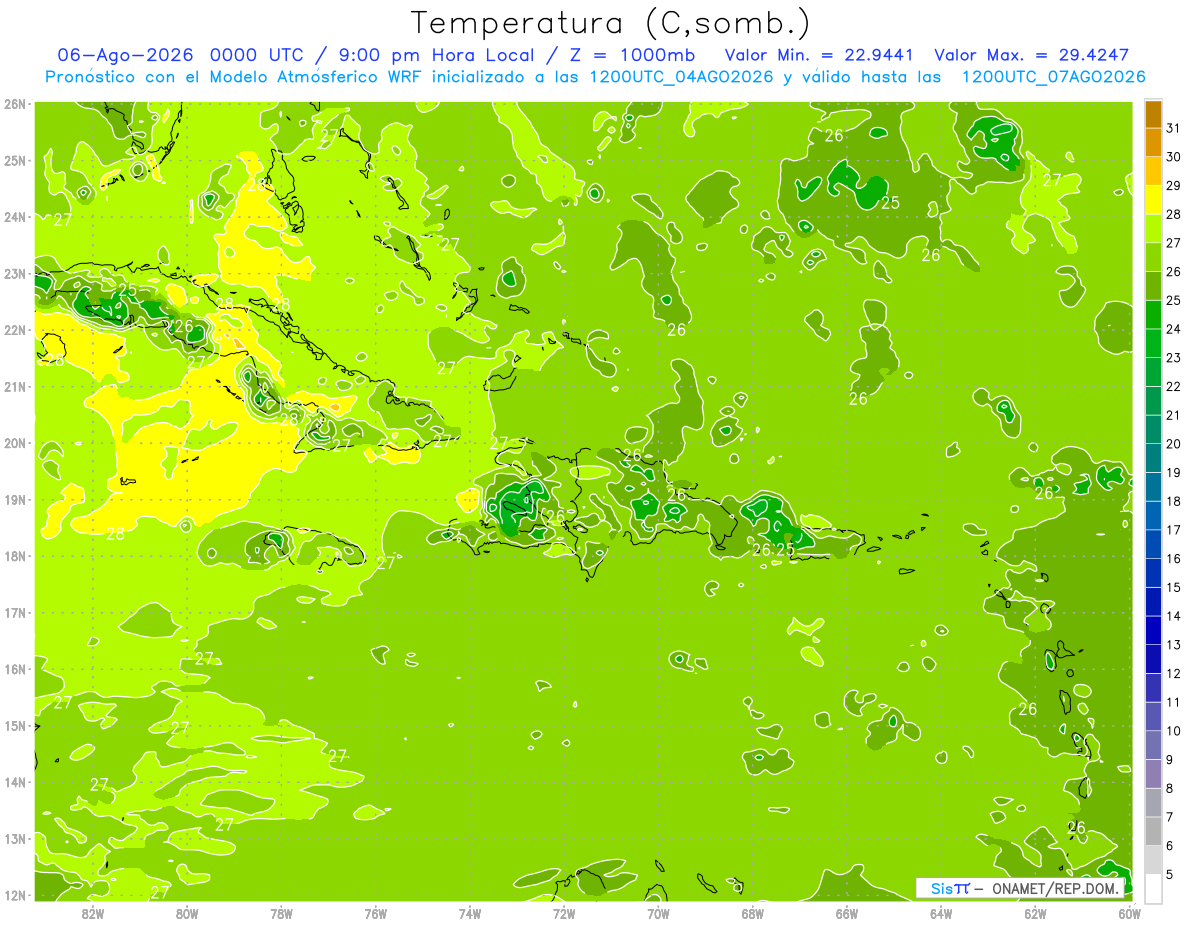Click the '74W' longitude label
Image resolution: width=1200 pixels, height=927 pixels.
click(470, 913)
